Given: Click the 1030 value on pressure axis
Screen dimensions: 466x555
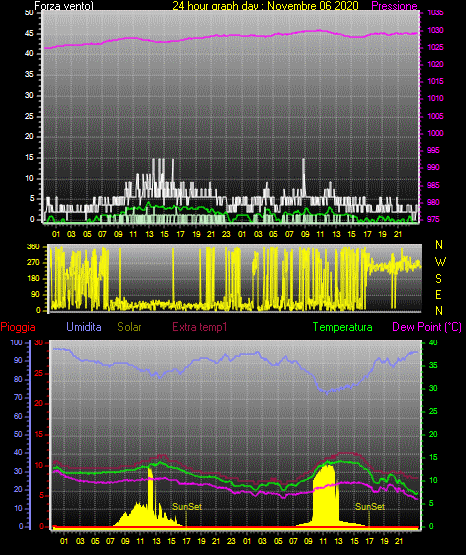Looking at the screenshot, I should [435, 30].
